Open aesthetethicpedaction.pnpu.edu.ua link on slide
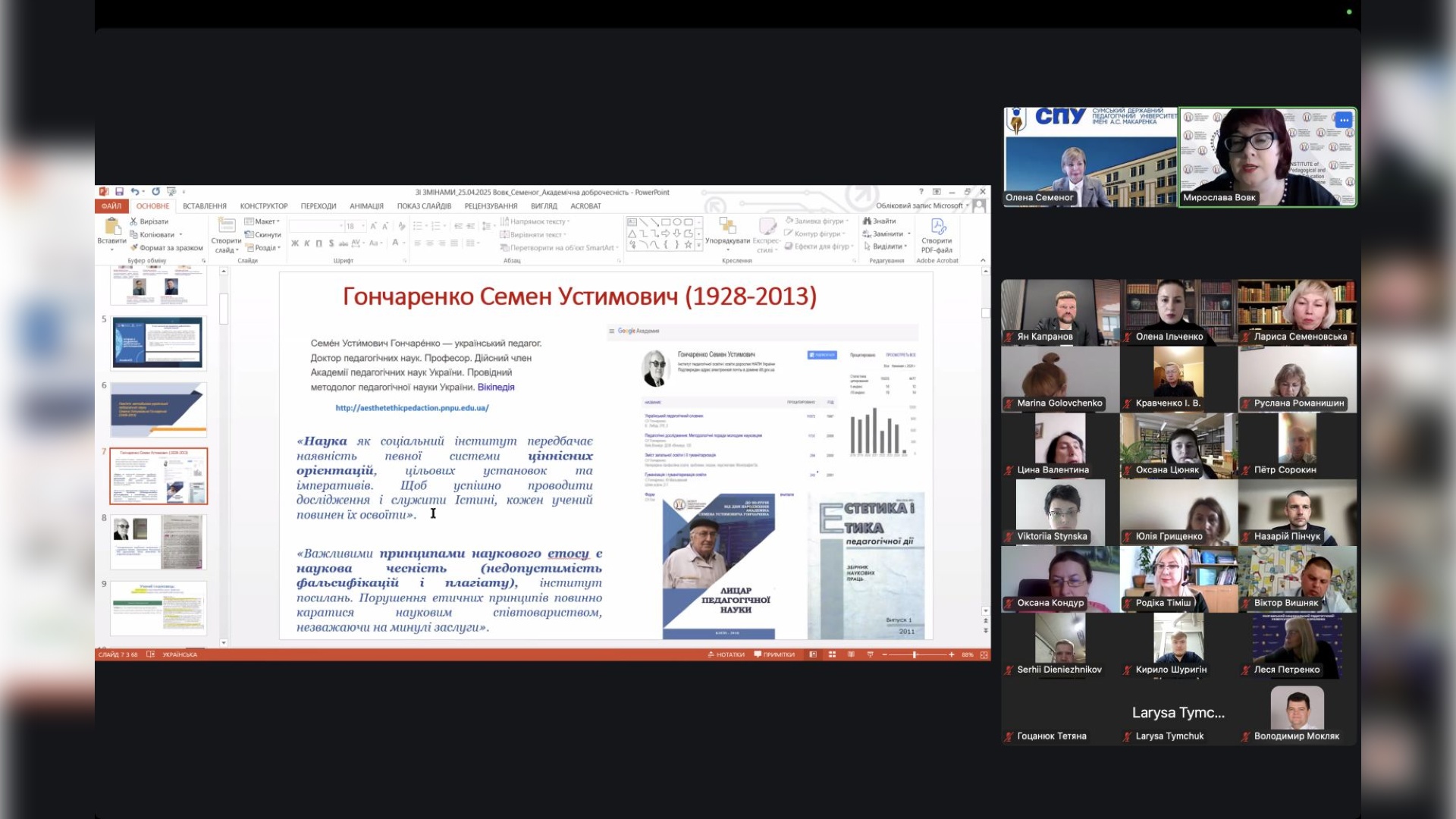 click(412, 408)
